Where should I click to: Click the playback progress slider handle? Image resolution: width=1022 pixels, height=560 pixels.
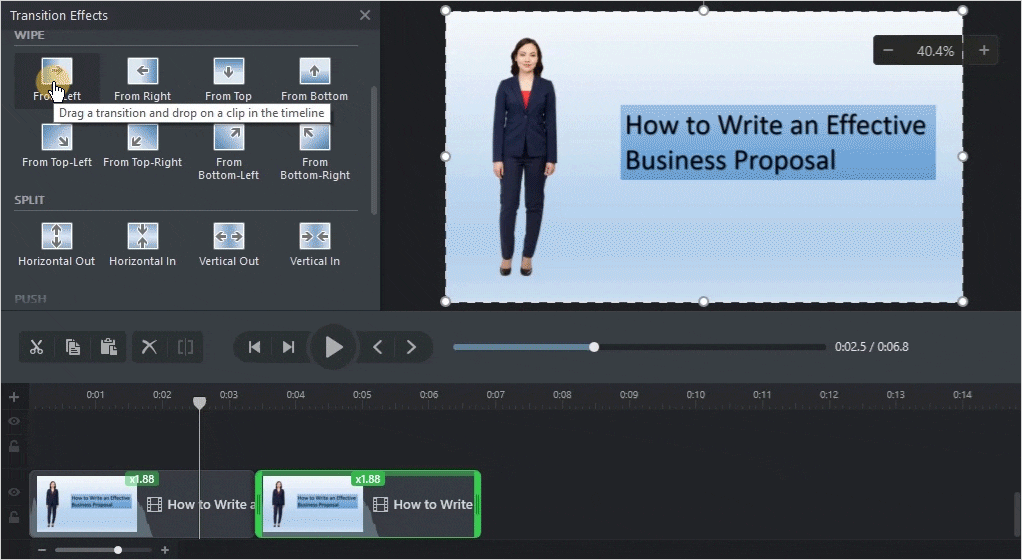coord(594,347)
